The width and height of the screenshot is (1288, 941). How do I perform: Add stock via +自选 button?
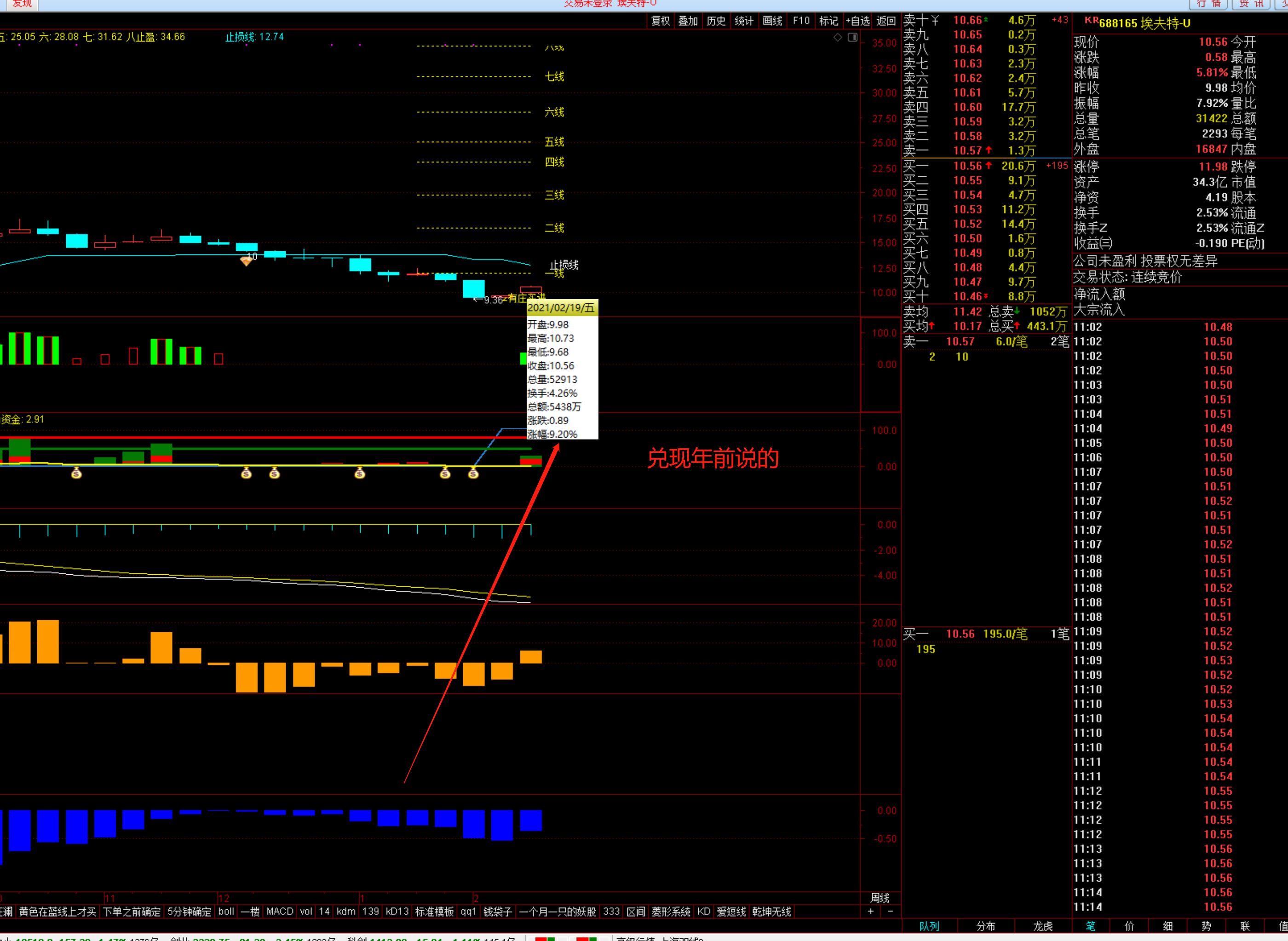pos(857,21)
